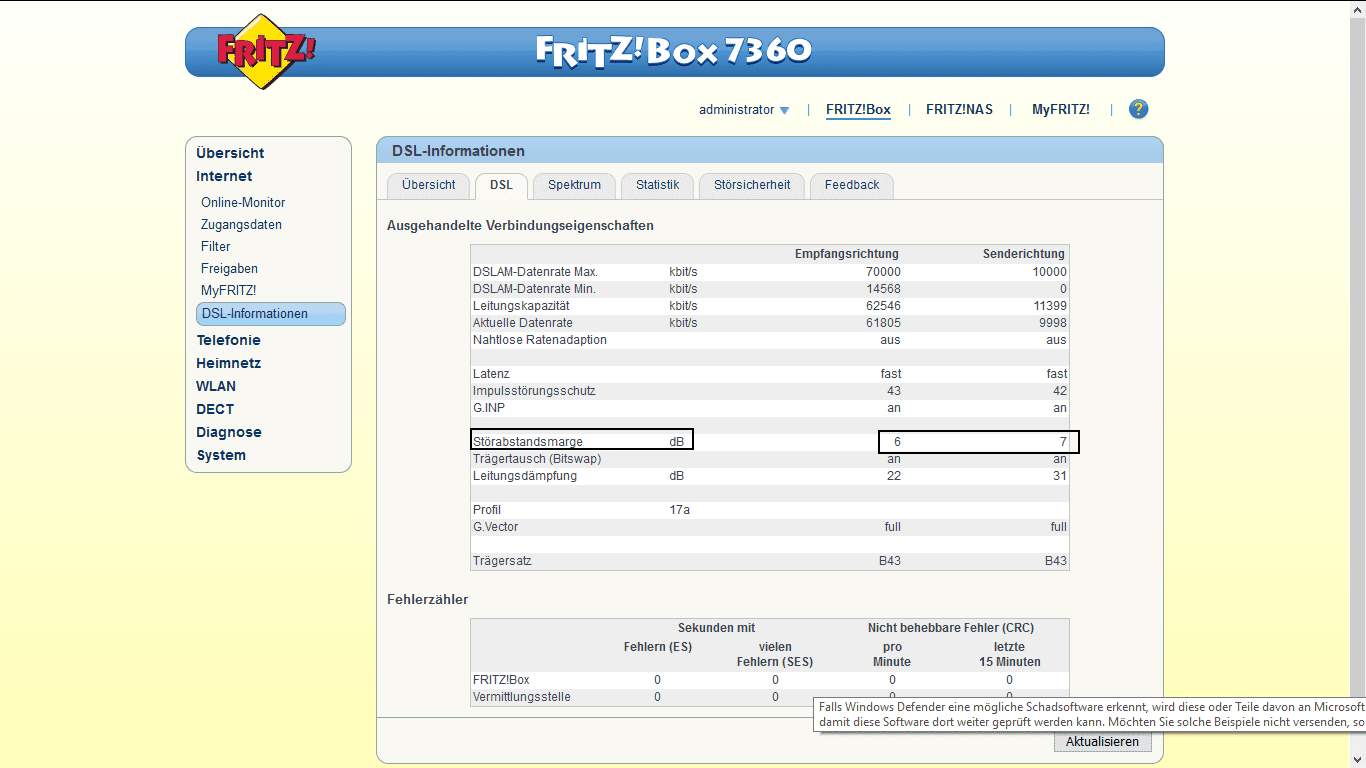Click the Fehlern (ES) column header
This screenshot has height=768, width=1366.
point(658,647)
